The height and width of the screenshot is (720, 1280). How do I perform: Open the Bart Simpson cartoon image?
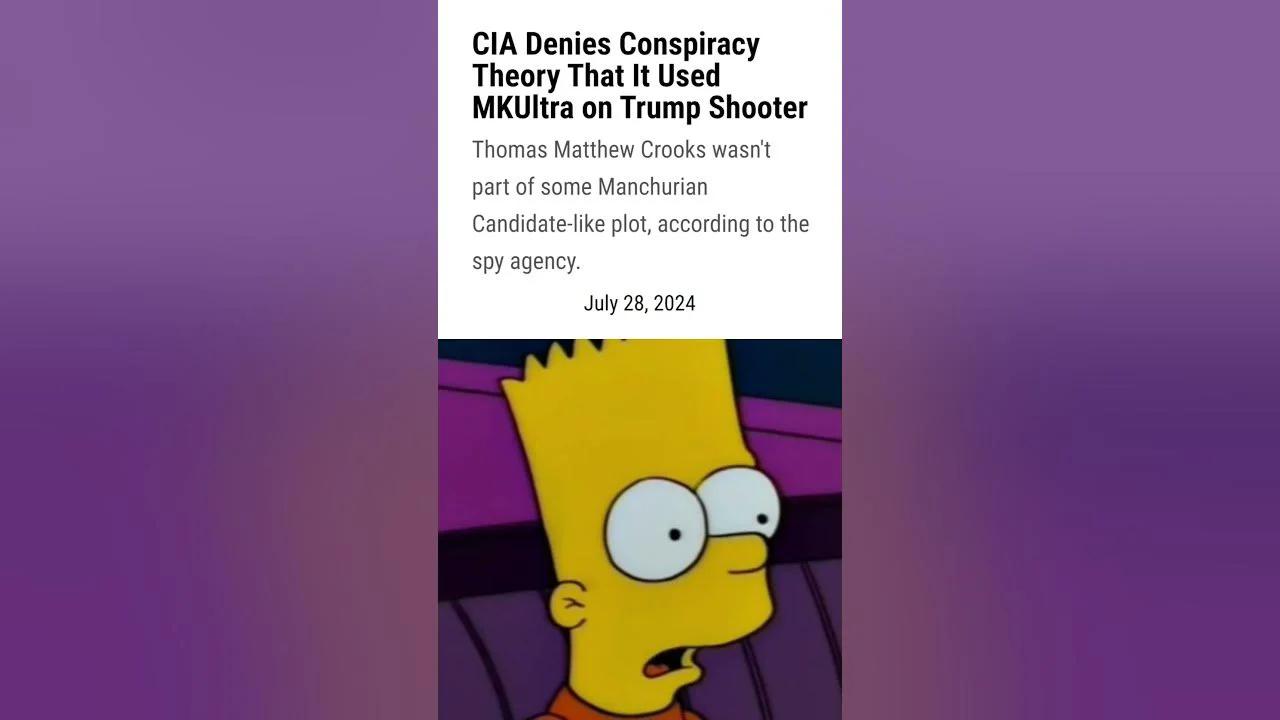point(640,529)
